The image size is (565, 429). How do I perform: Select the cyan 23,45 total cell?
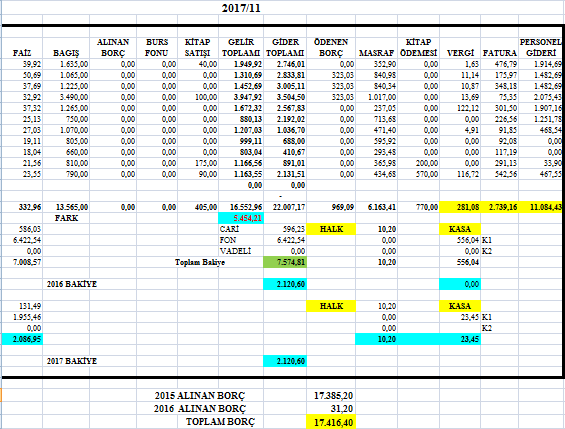click(460, 339)
